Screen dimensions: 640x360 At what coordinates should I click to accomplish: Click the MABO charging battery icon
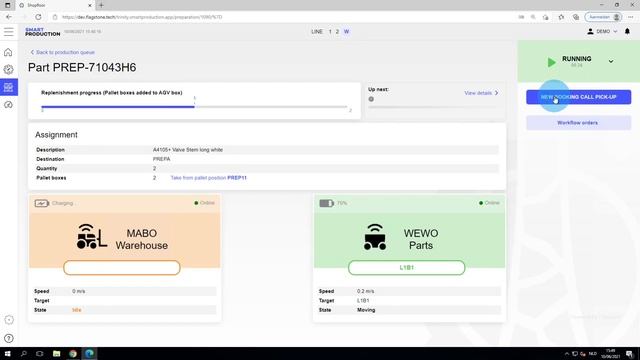pos(42,203)
